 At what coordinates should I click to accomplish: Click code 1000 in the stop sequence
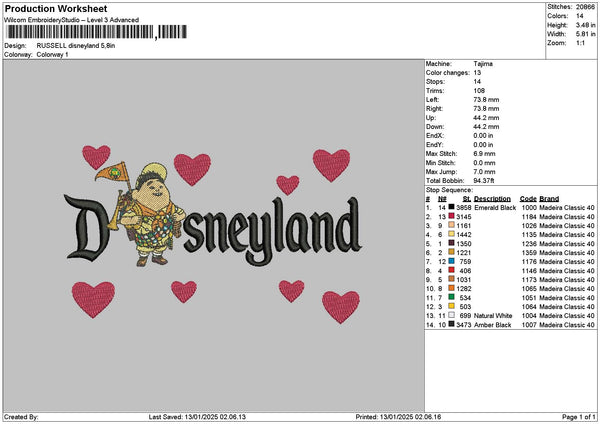tap(529, 208)
